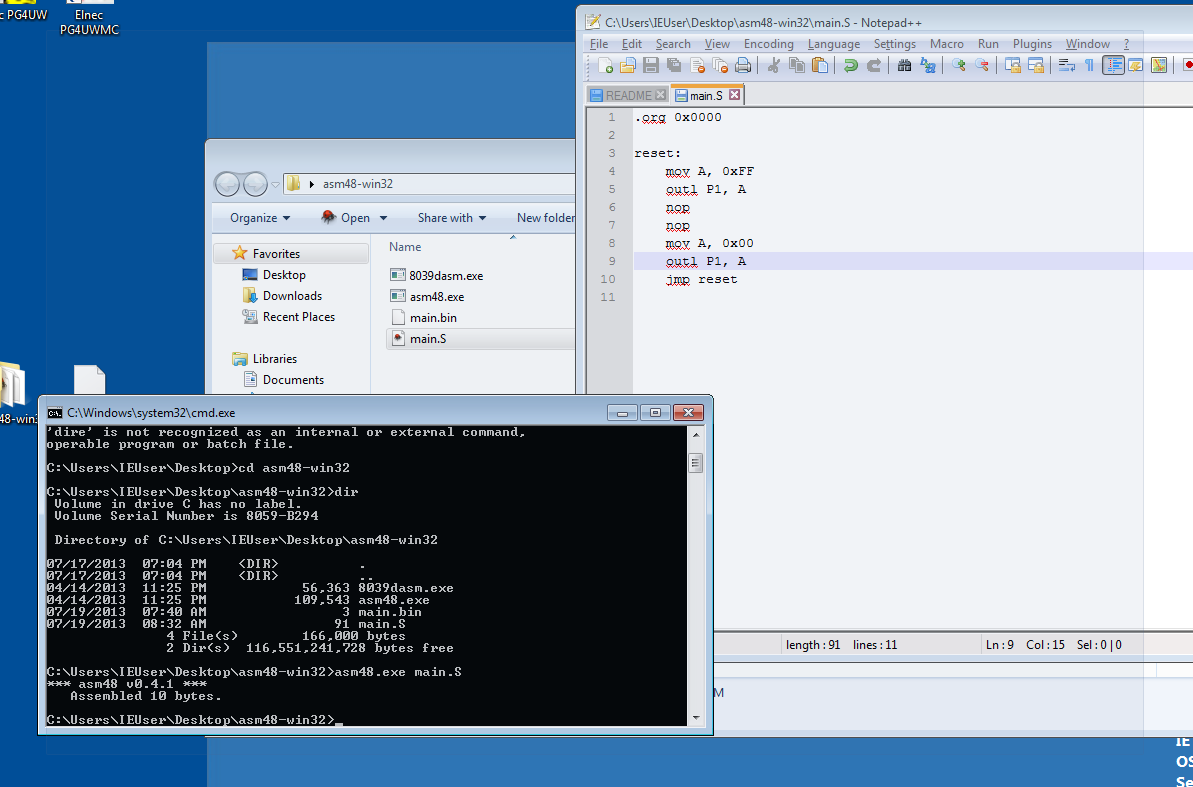
Task: Click the Copy toolbar icon
Action: 797,66
